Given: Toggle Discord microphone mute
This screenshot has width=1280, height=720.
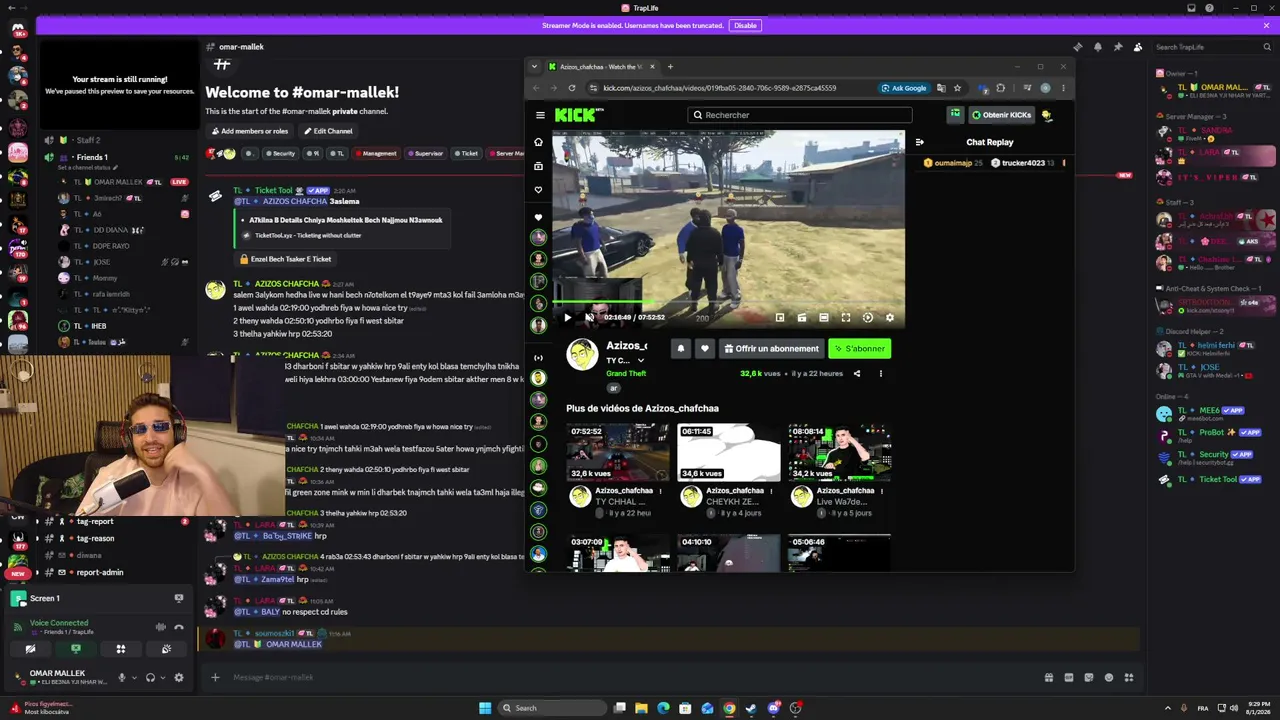Looking at the screenshot, I should pyautogui.click(x=122, y=677).
